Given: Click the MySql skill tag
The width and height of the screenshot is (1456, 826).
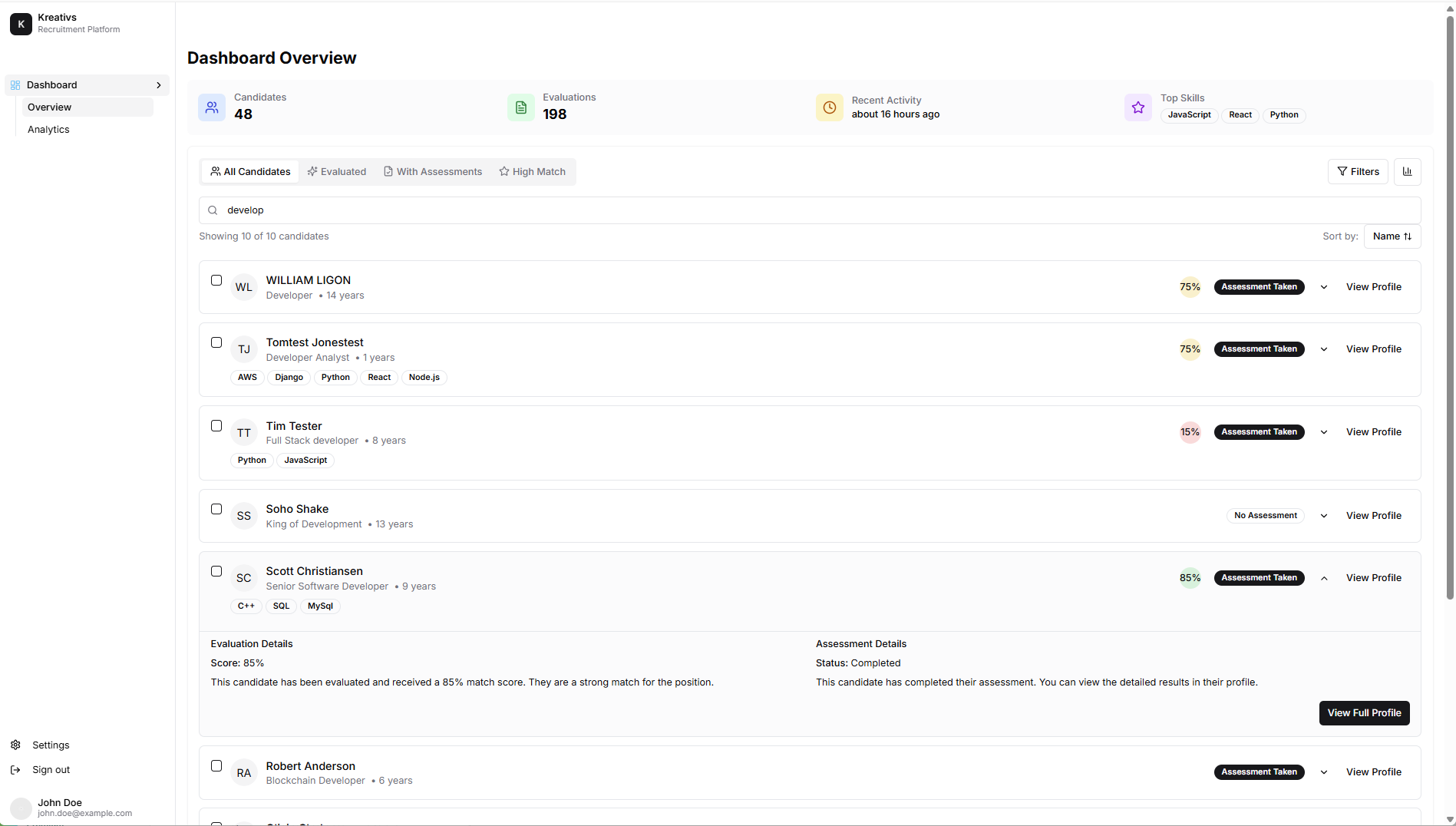Looking at the screenshot, I should pyautogui.click(x=320, y=606).
